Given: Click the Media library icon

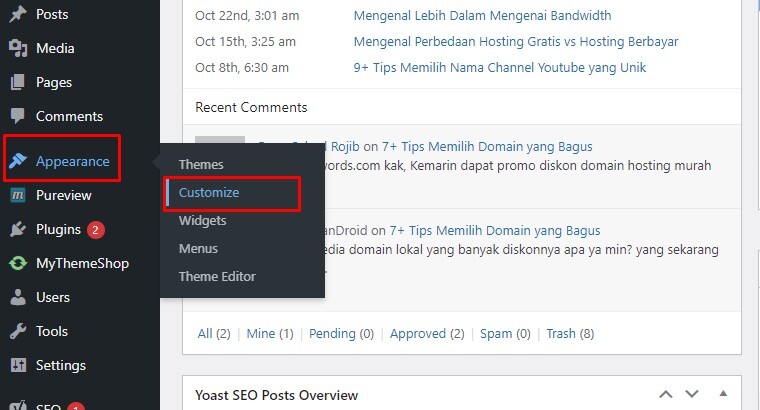Looking at the screenshot, I should point(18,48).
